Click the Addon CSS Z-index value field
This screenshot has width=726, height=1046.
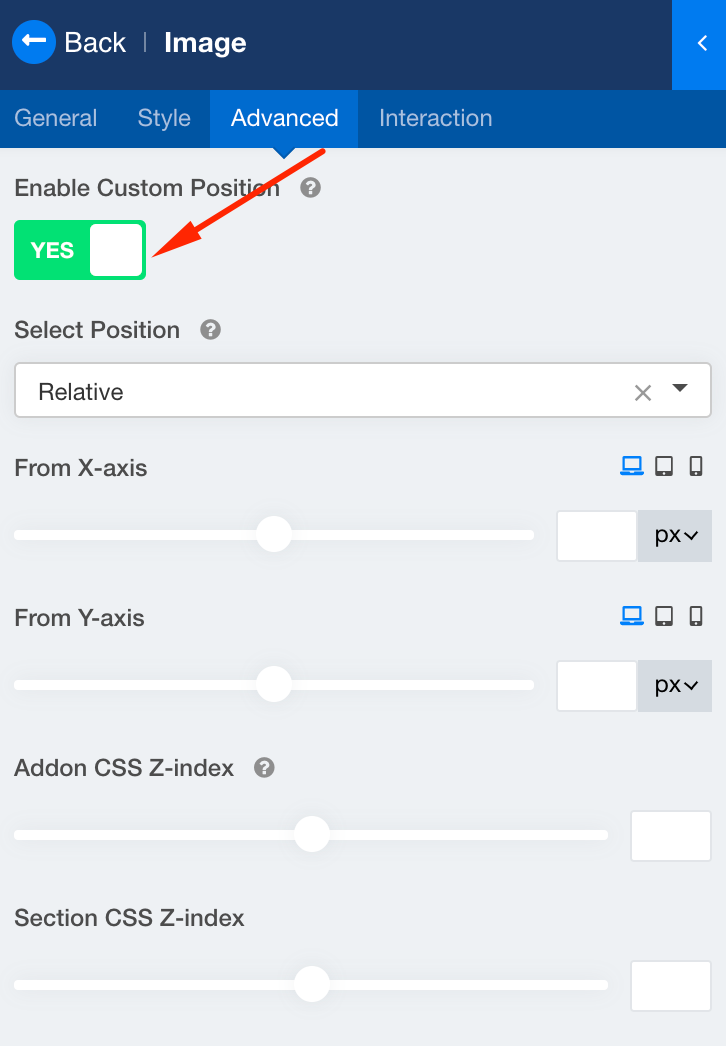(x=670, y=836)
